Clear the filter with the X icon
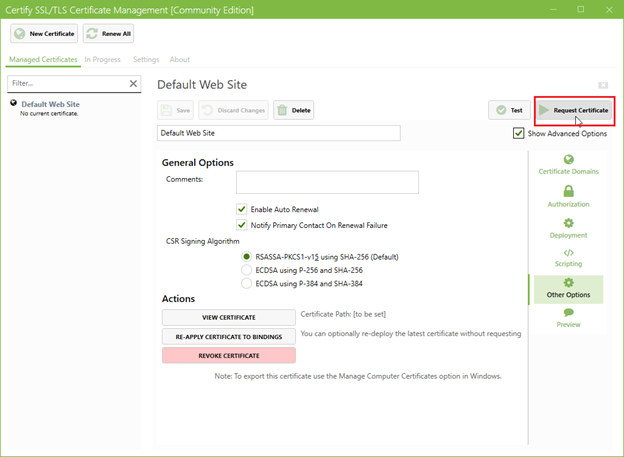624x457 pixels. click(133, 84)
